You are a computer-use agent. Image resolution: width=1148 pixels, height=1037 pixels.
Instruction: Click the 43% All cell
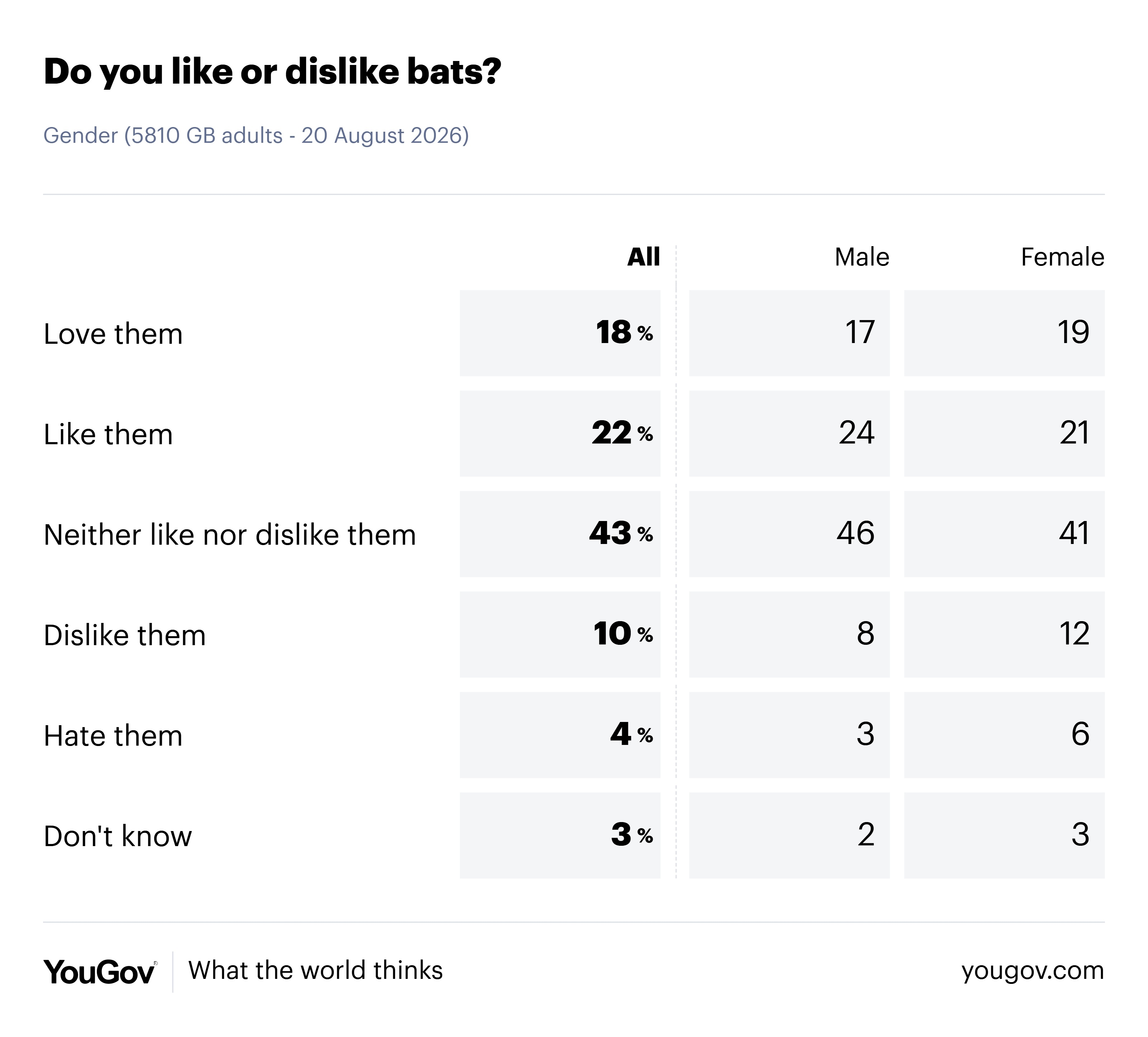click(560, 534)
